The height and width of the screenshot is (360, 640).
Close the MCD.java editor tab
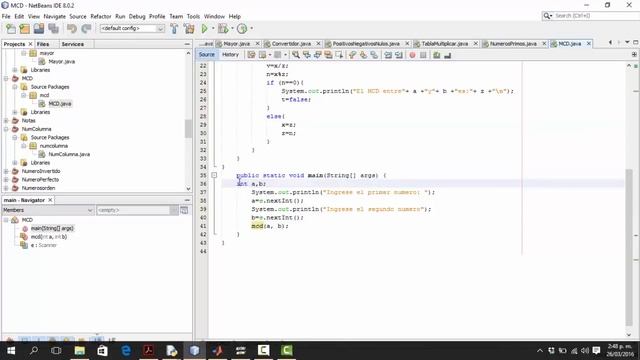(589, 44)
